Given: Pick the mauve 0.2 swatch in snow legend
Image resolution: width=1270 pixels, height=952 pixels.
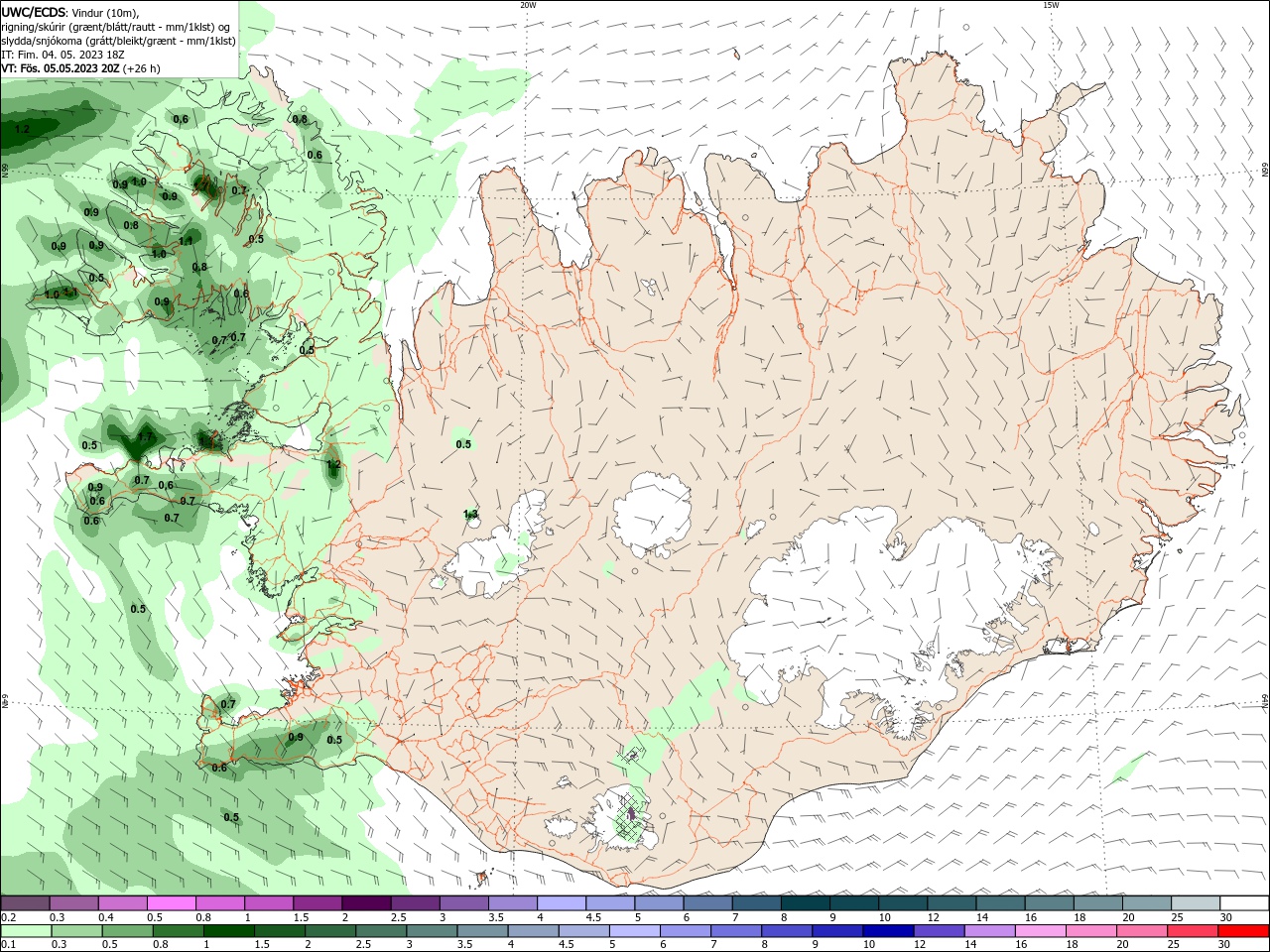Looking at the screenshot, I should (25, 903).
